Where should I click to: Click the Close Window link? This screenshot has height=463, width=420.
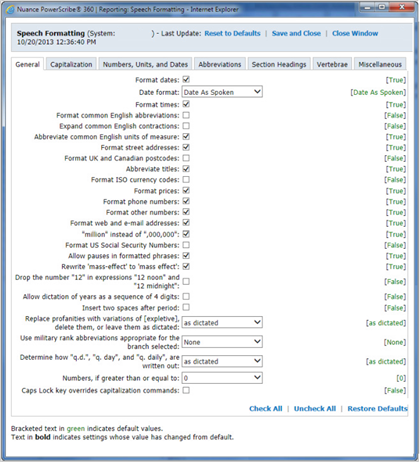[355, 33]
